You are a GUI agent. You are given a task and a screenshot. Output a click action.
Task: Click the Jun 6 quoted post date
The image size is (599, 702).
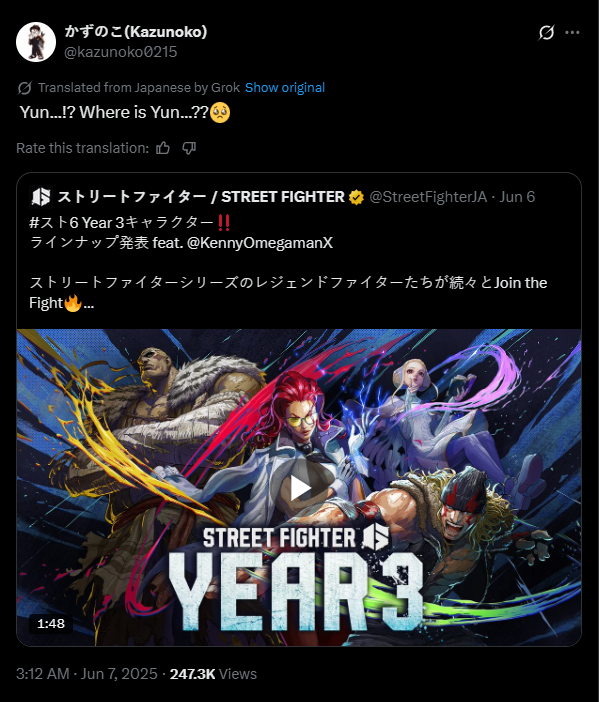(x=517, y=197)
